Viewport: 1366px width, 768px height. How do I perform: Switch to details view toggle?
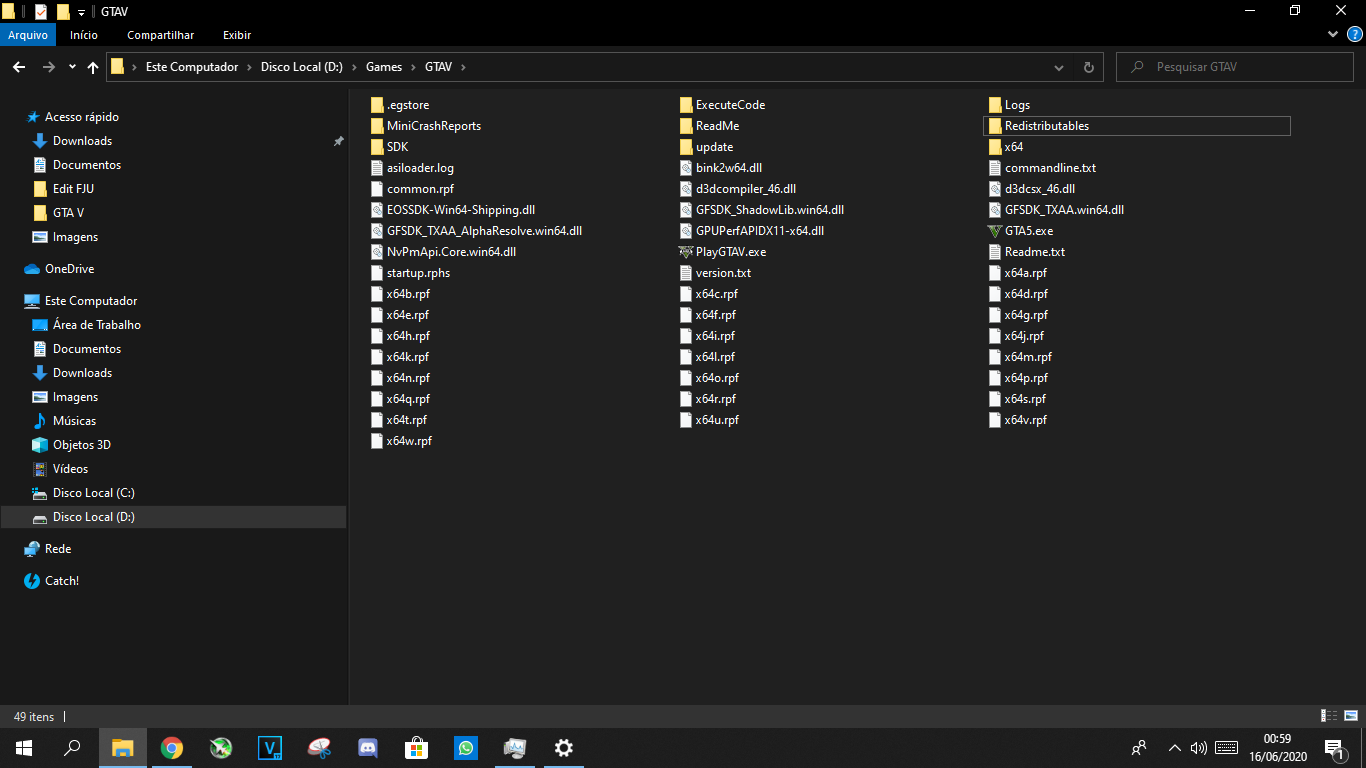coord(1329,716)
